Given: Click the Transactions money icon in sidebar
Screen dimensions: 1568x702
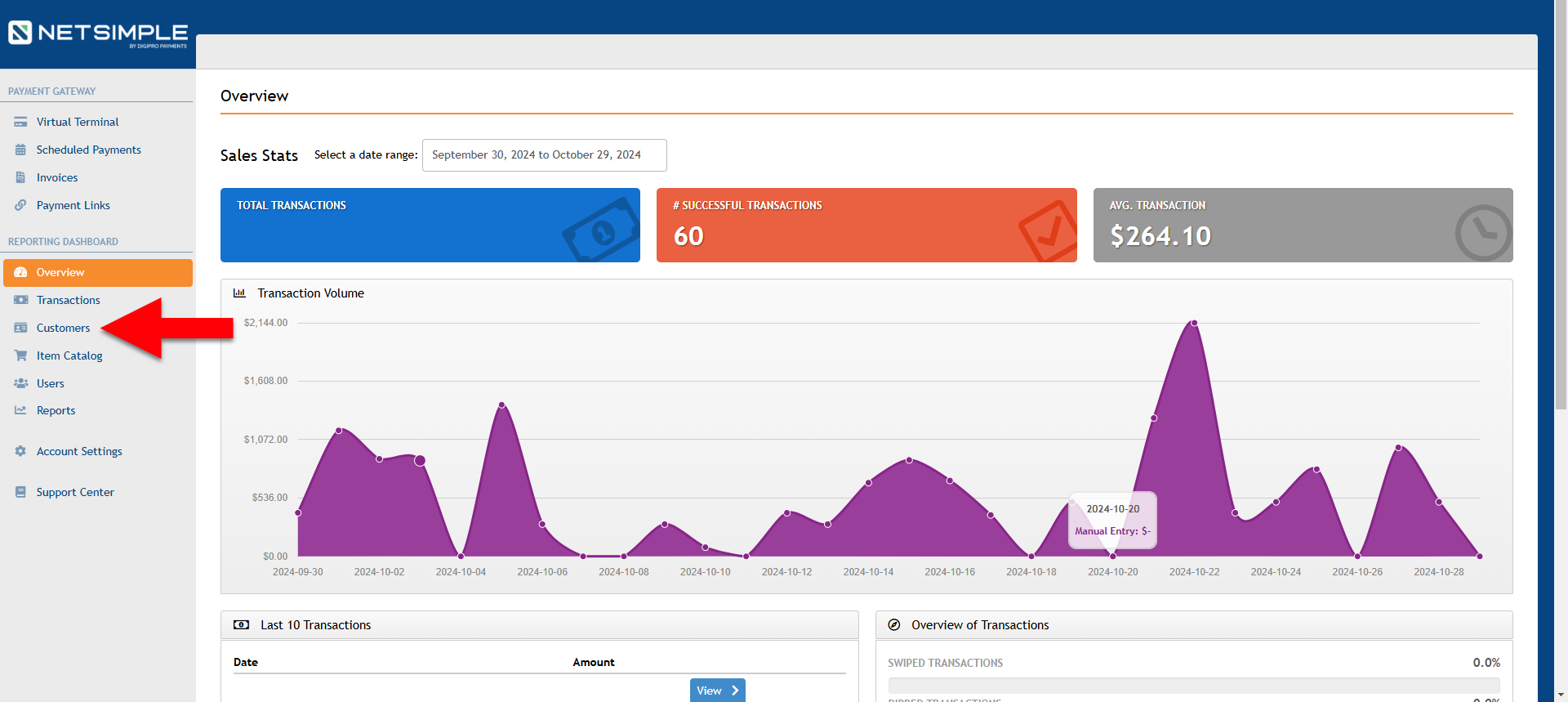Looking at the screenshot, I should click(x=20, y=300).
